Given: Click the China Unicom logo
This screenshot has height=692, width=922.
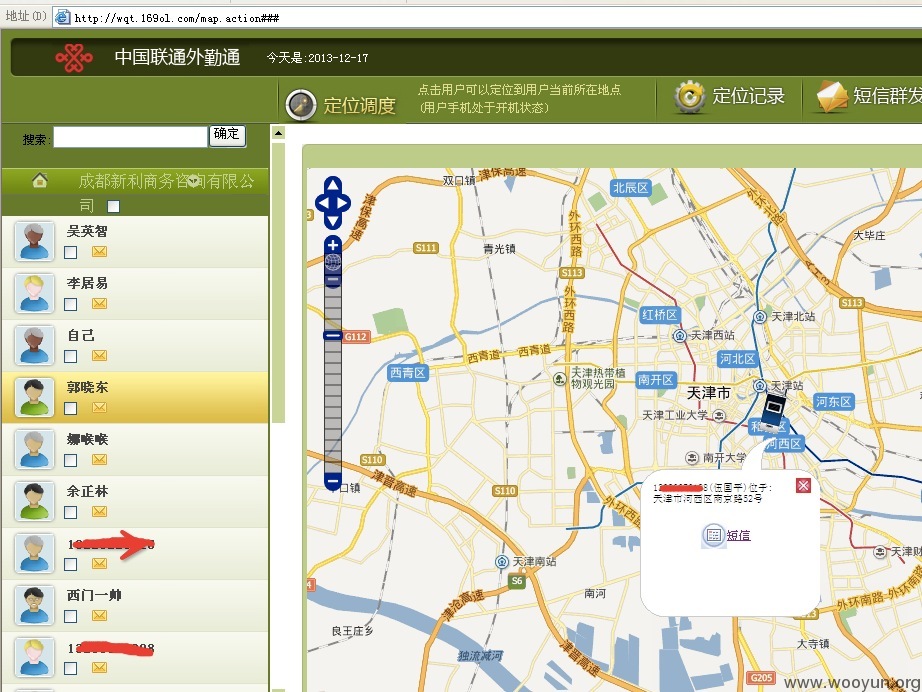Looking at the screenshot, I should pos(74,58).
